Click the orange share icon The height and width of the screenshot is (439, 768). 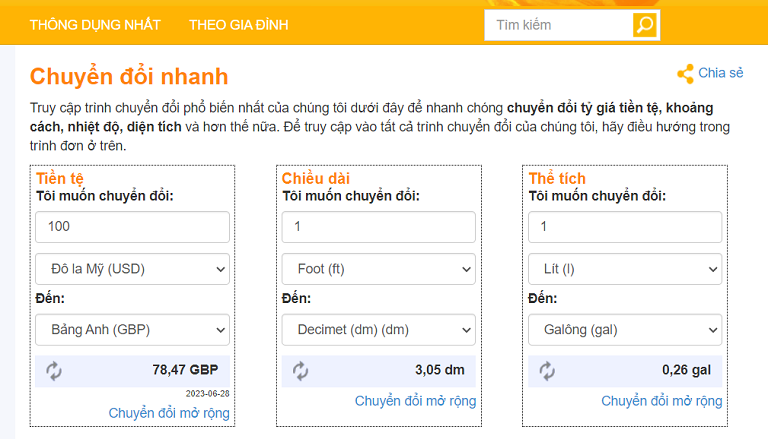click(685, 74)
